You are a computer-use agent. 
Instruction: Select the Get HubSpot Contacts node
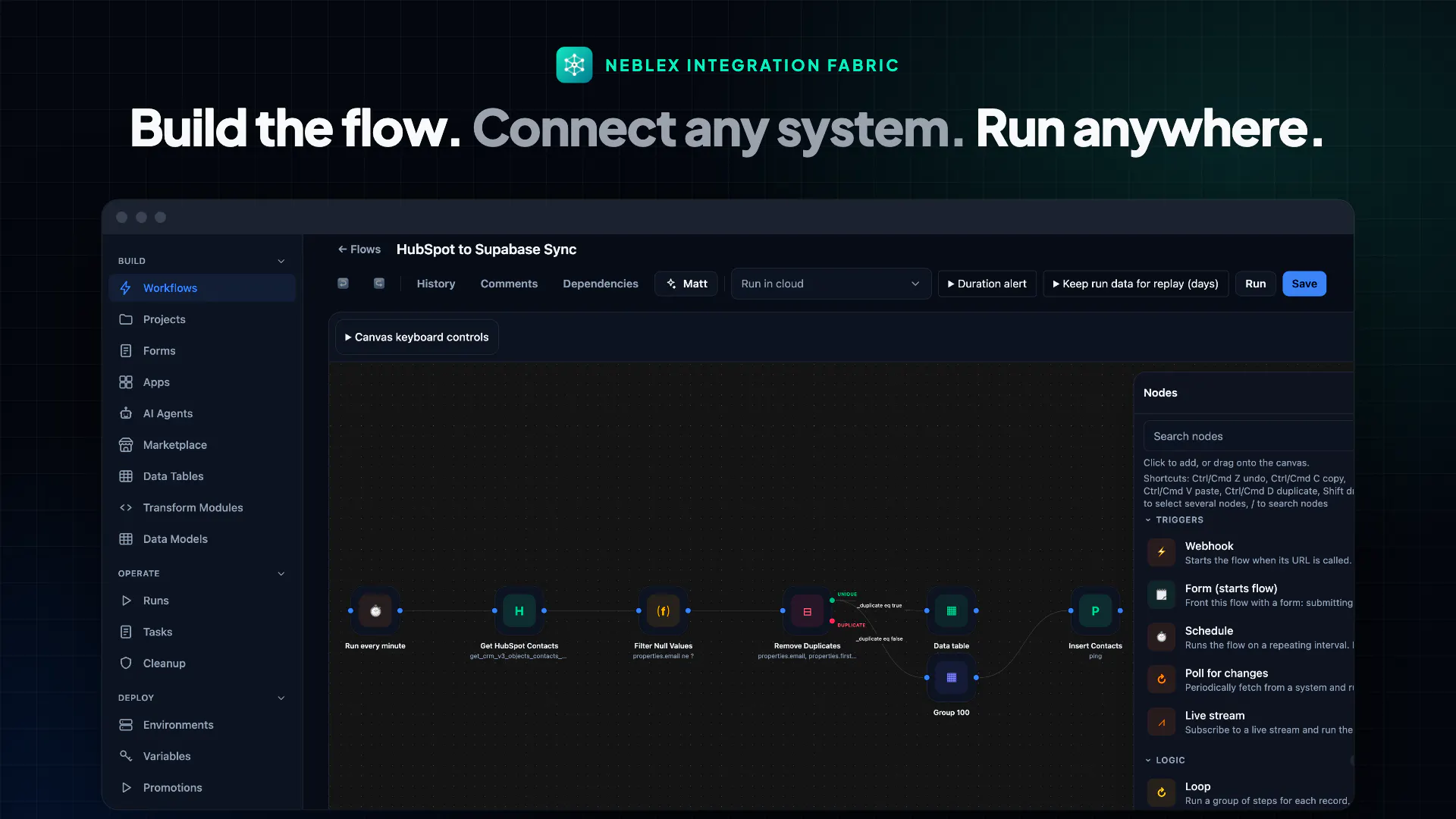click(519, 611)
